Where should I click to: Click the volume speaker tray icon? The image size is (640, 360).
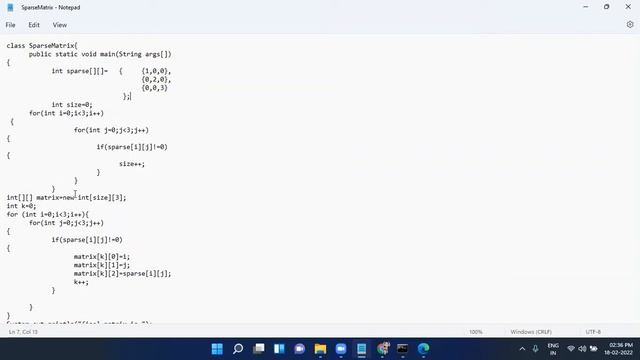pyautogui.click(x=582, y=349)
